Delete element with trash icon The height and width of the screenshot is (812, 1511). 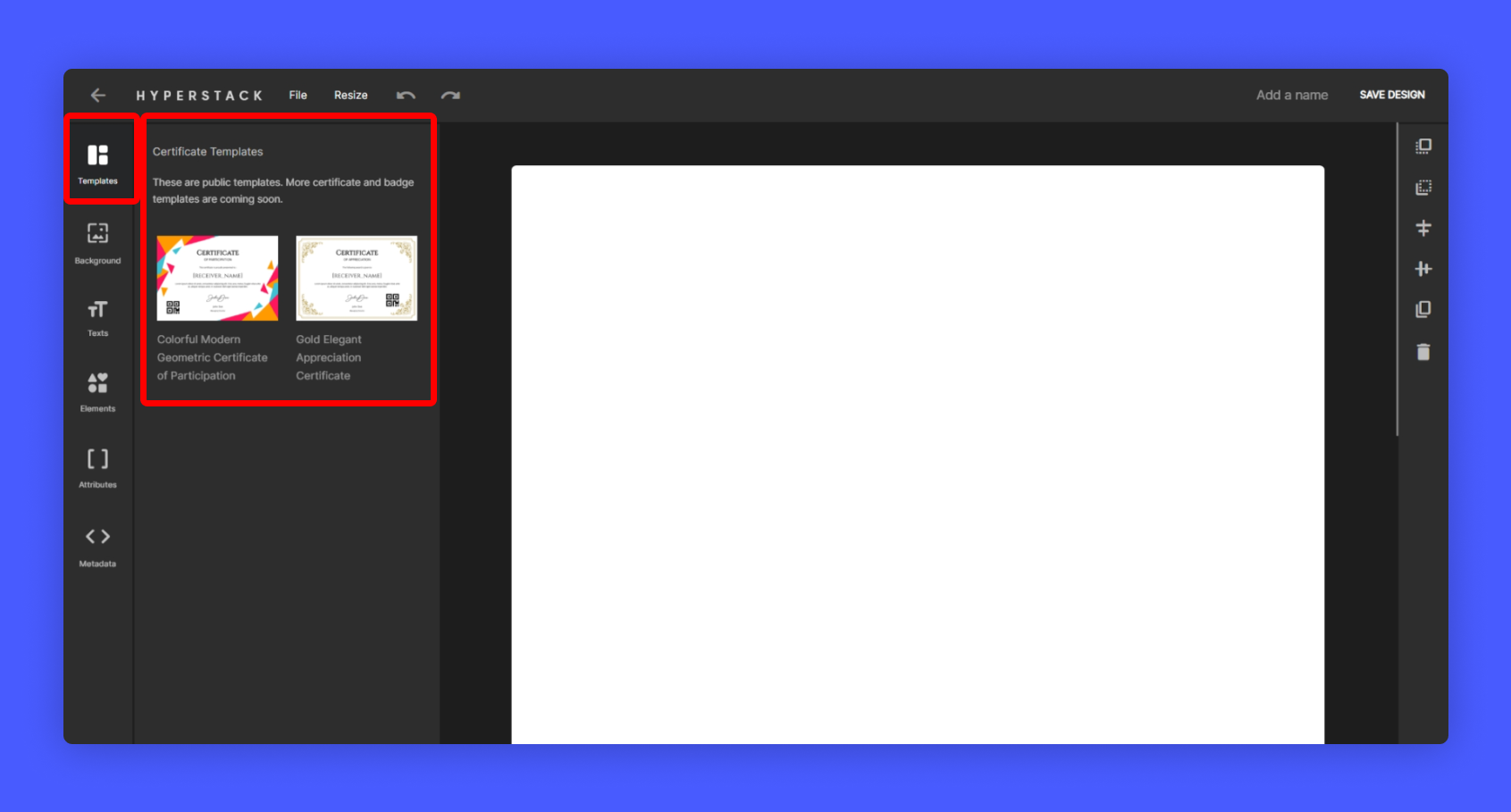coord(1423,352)
